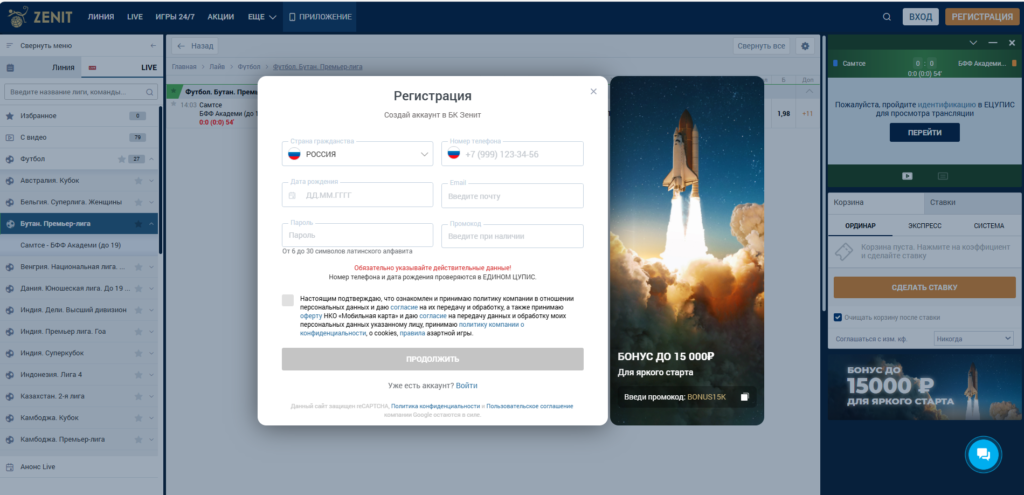Copy the BONUS15K promo code icon
The image size is (1024, 495).
744,397
